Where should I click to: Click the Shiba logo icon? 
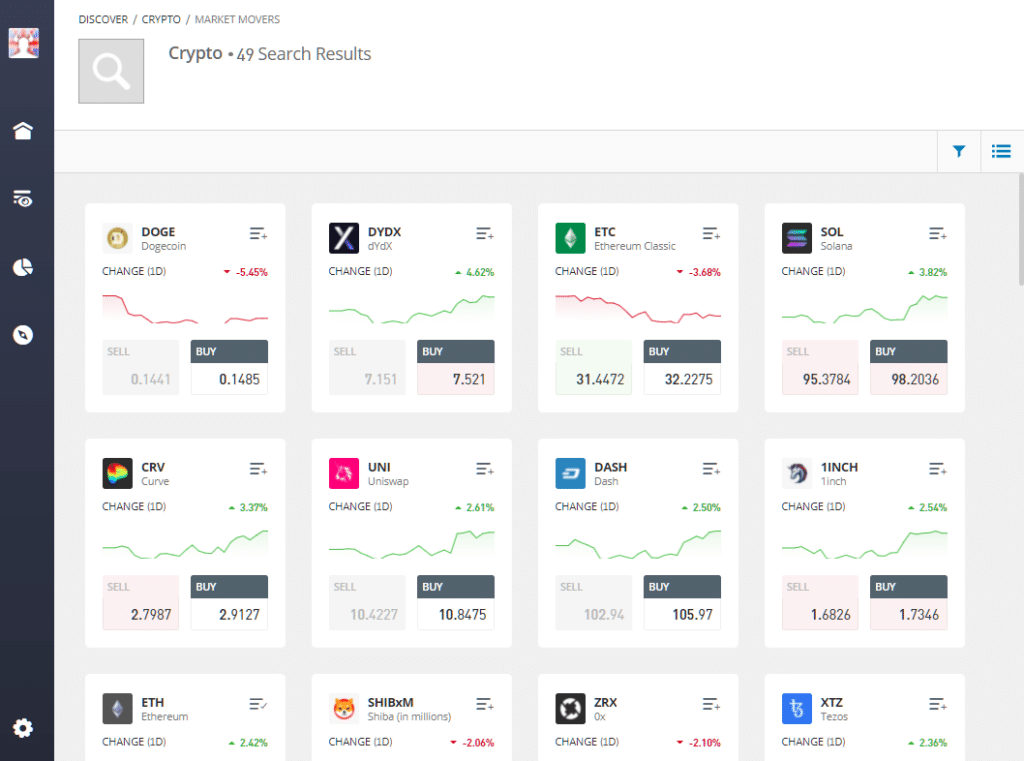click(x=344, y=709)
